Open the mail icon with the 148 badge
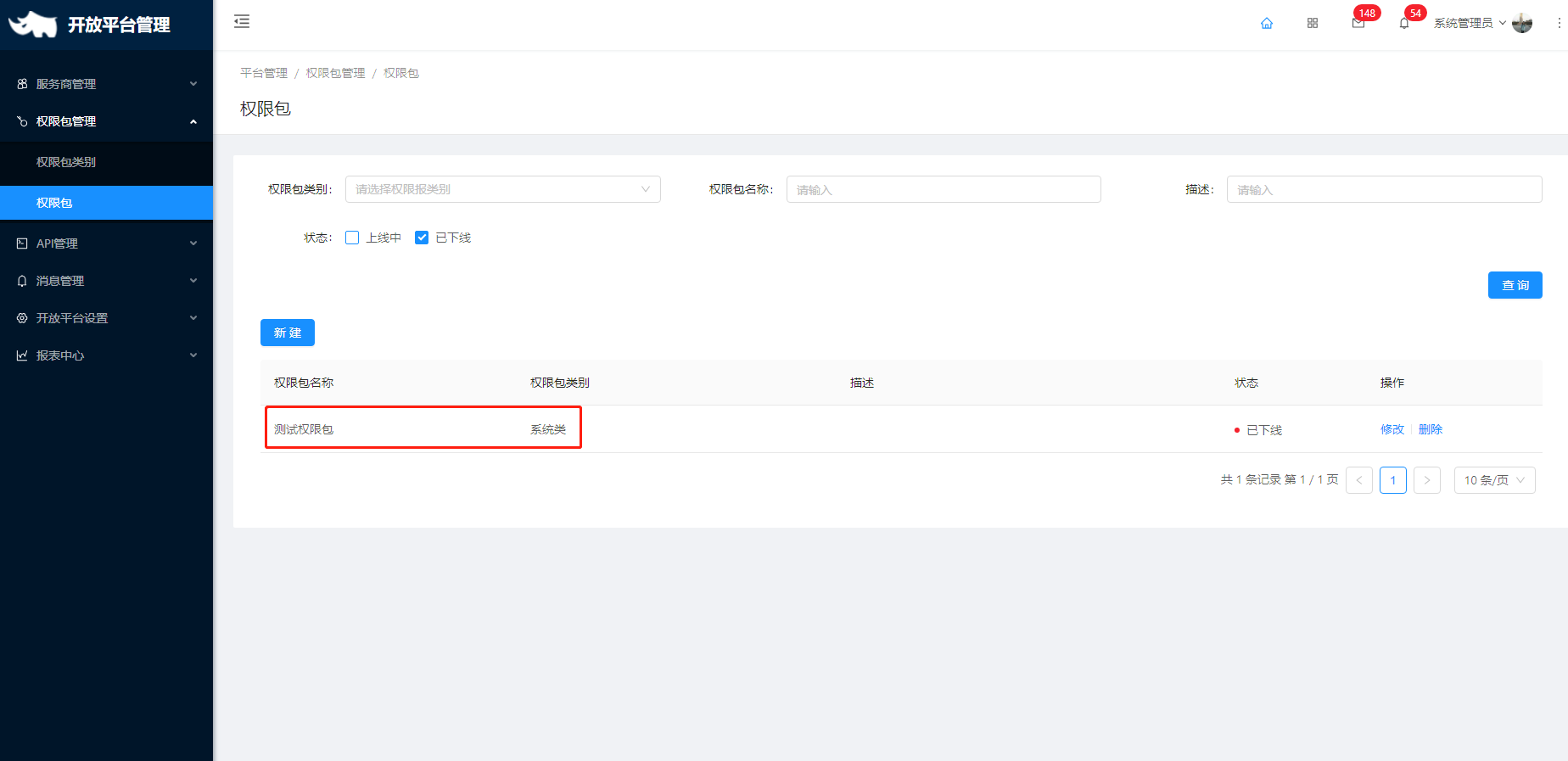1568x761 pixels. click(1358, 23)
